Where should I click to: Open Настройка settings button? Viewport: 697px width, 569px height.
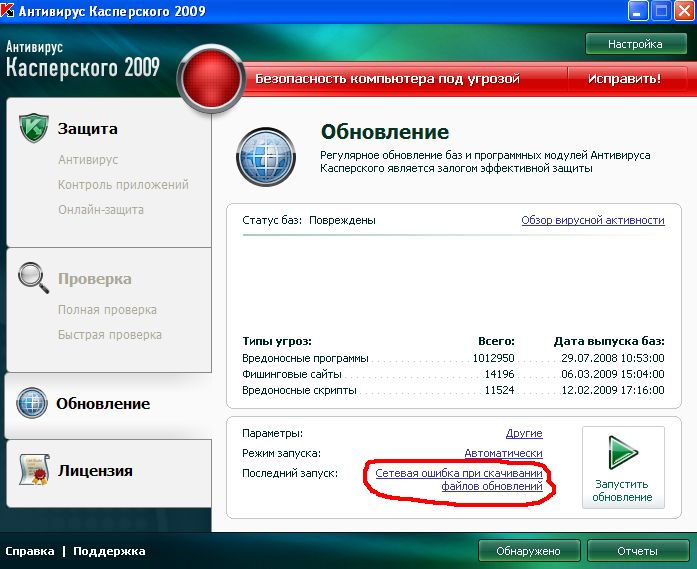click(636, 44)
